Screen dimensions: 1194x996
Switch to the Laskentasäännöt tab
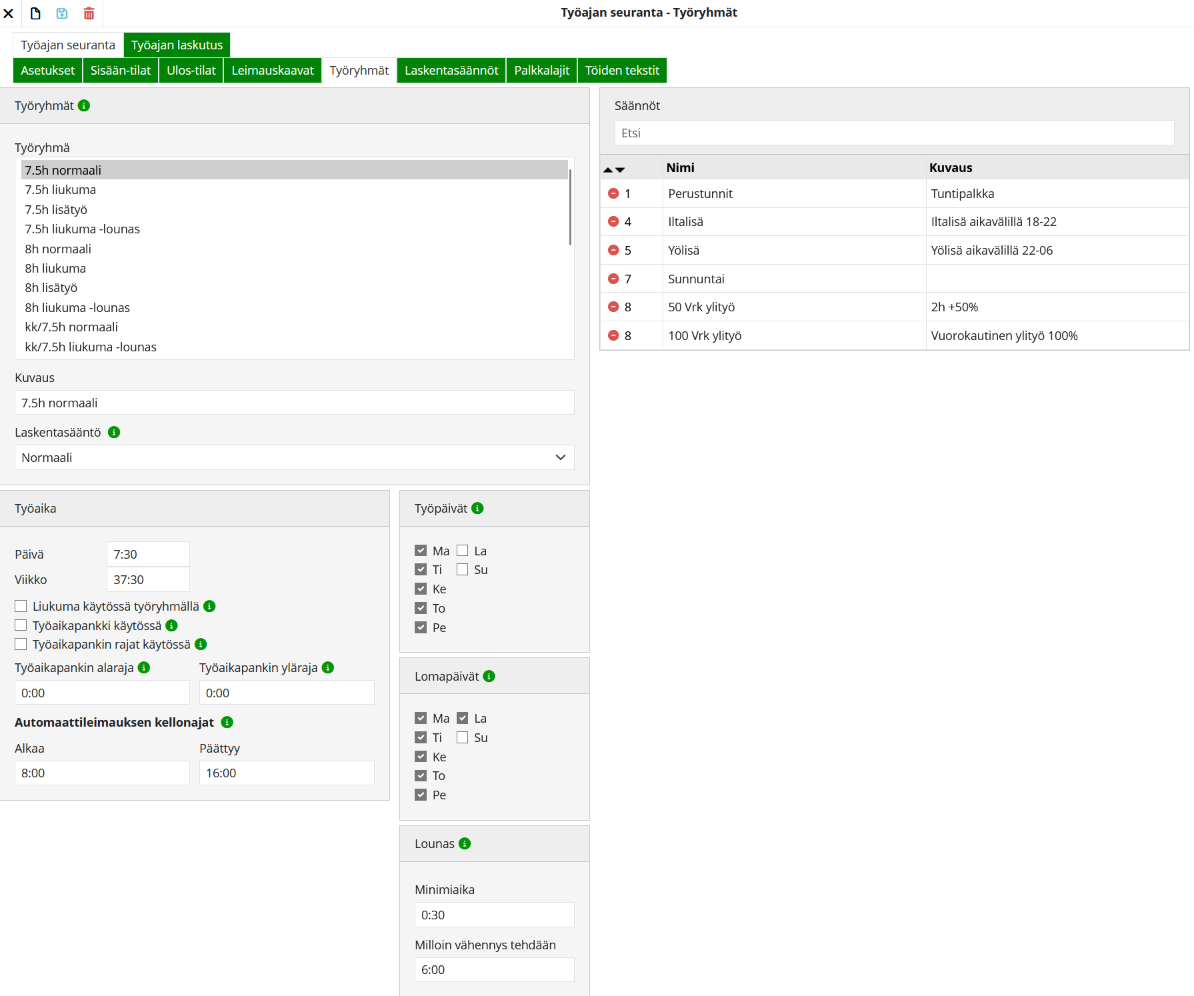(451, 70)
